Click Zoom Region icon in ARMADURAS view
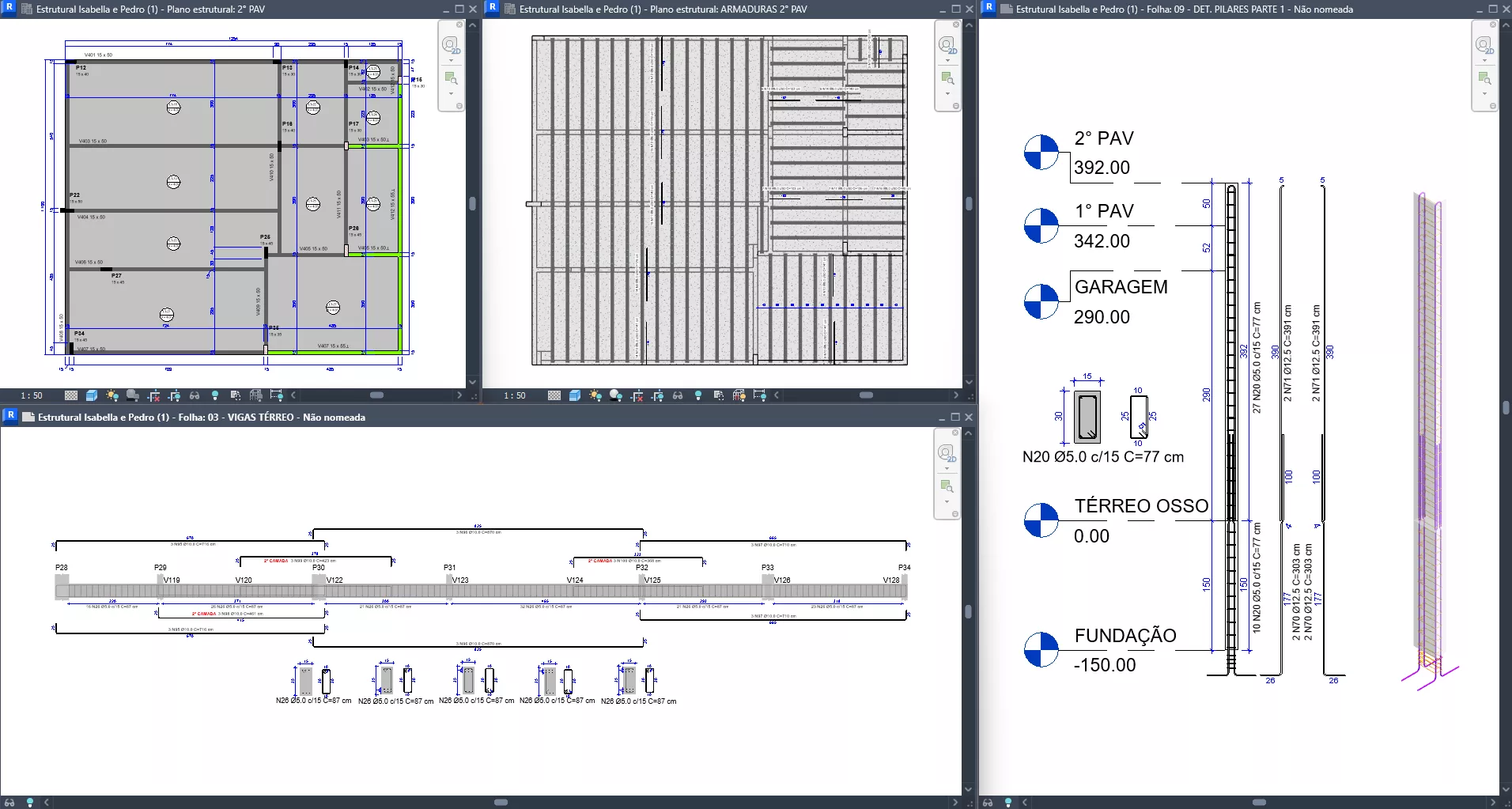 tap(947, 78)
